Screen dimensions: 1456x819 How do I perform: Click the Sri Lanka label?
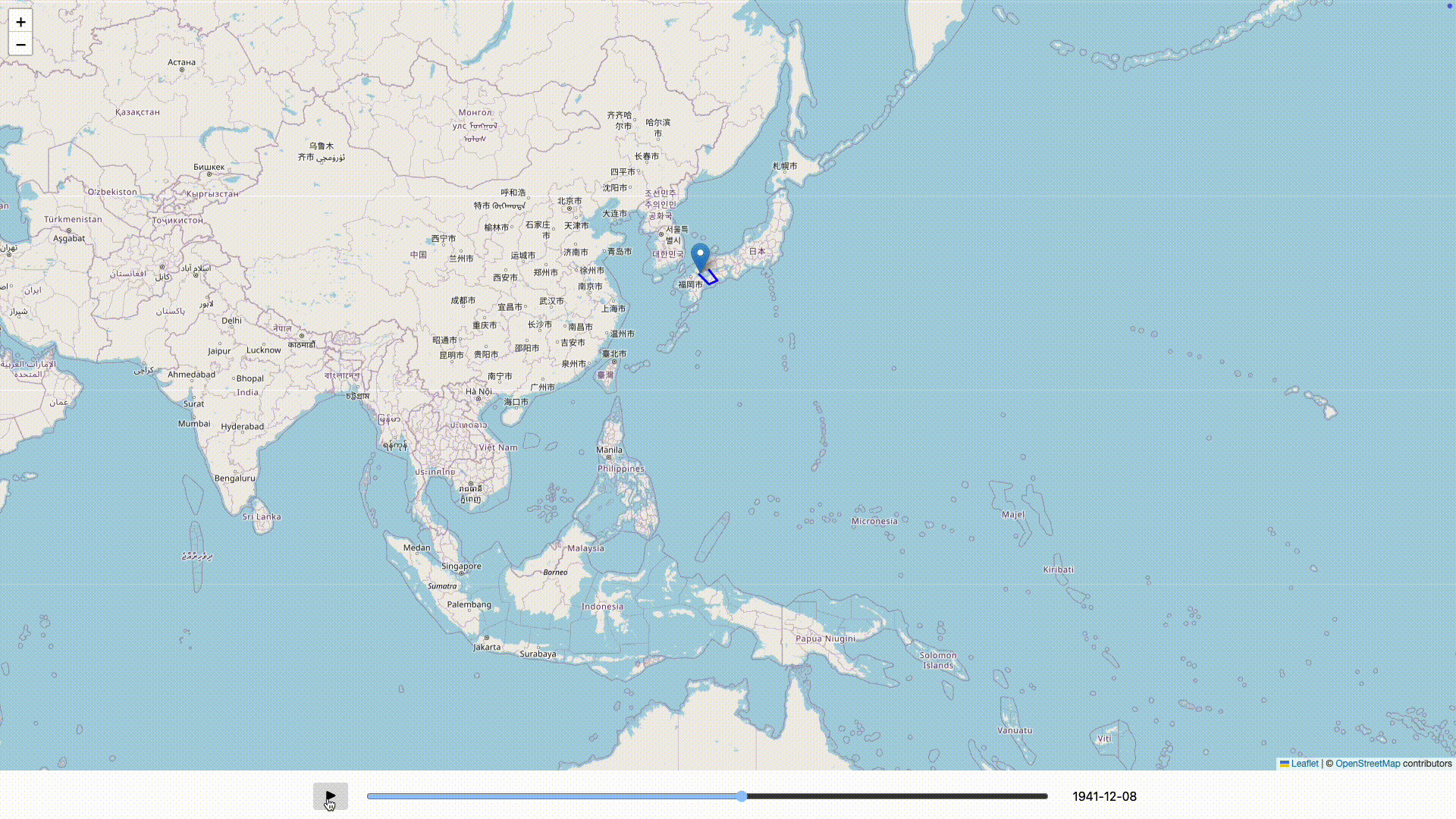point(262,517)
